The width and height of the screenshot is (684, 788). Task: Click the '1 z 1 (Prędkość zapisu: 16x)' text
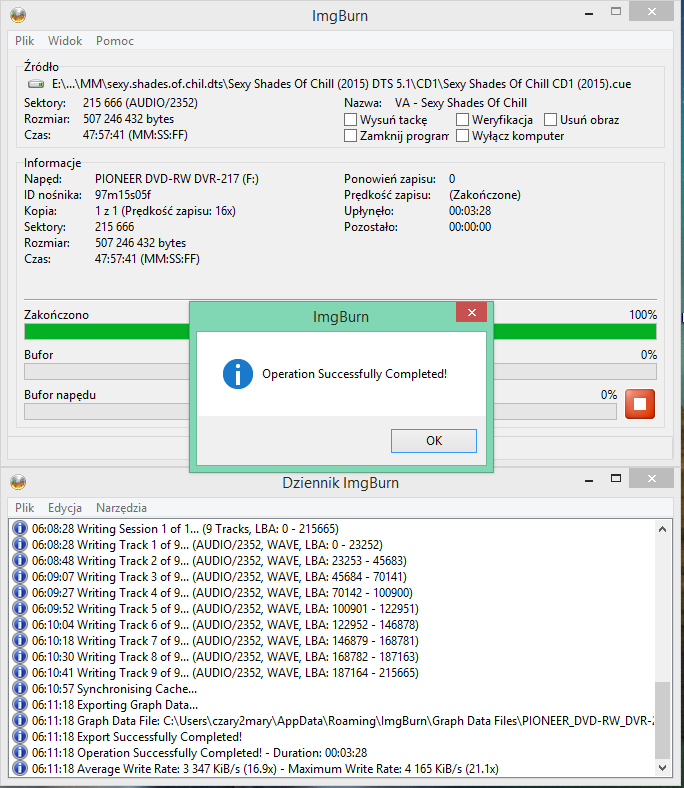click(165, 211)
